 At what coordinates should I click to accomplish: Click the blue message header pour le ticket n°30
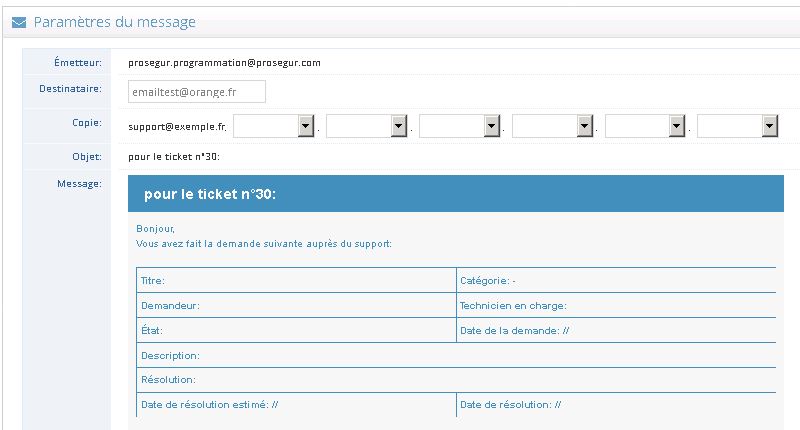(456, 194)
